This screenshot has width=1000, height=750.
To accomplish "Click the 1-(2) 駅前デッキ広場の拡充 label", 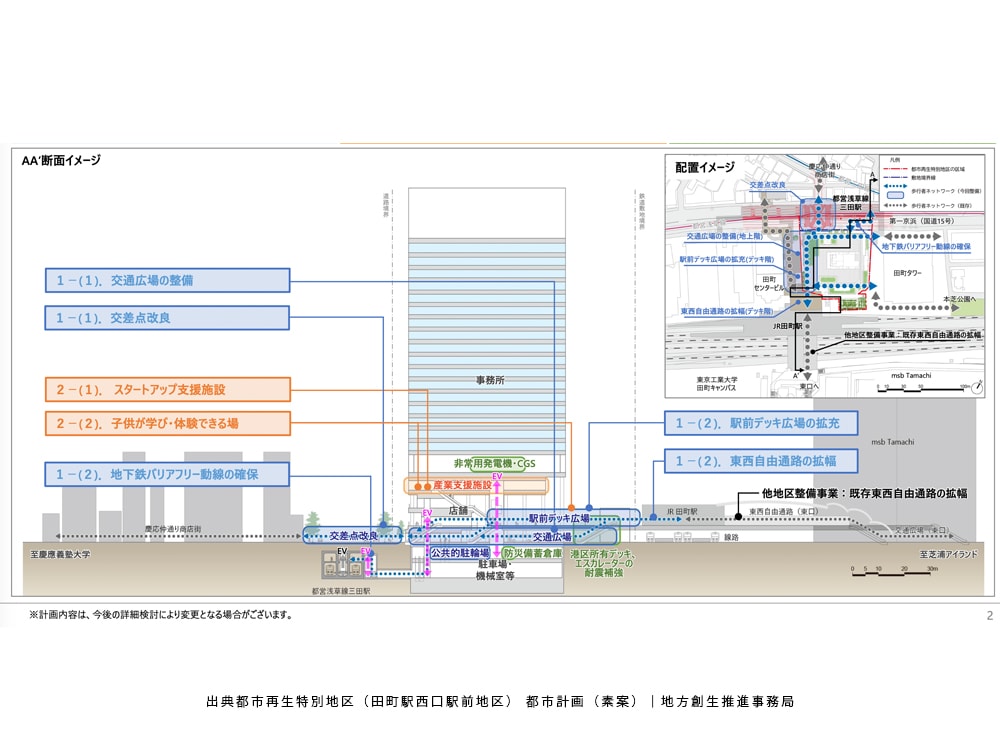I will click(x=760, y=423).
